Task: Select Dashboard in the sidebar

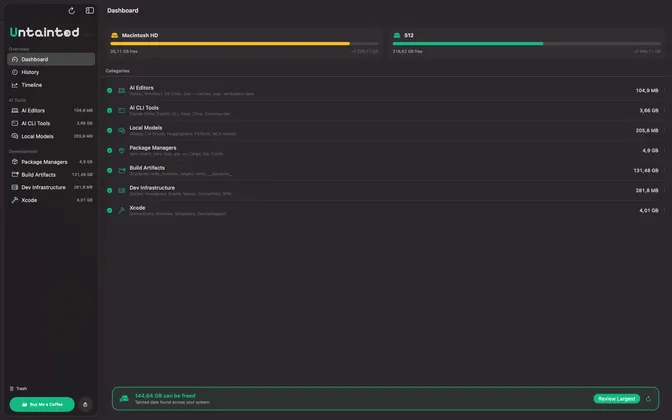Action: tap(51, 59)
